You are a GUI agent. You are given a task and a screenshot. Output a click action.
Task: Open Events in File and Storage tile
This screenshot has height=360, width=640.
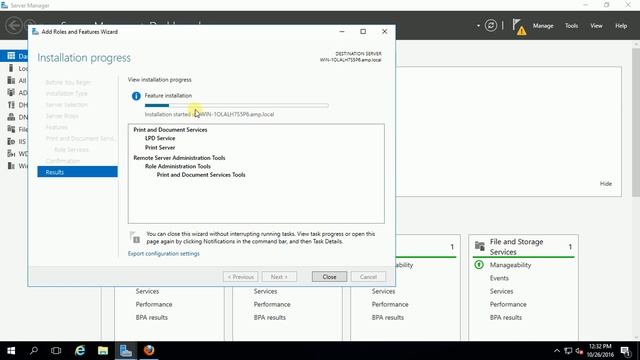[499, 278]
